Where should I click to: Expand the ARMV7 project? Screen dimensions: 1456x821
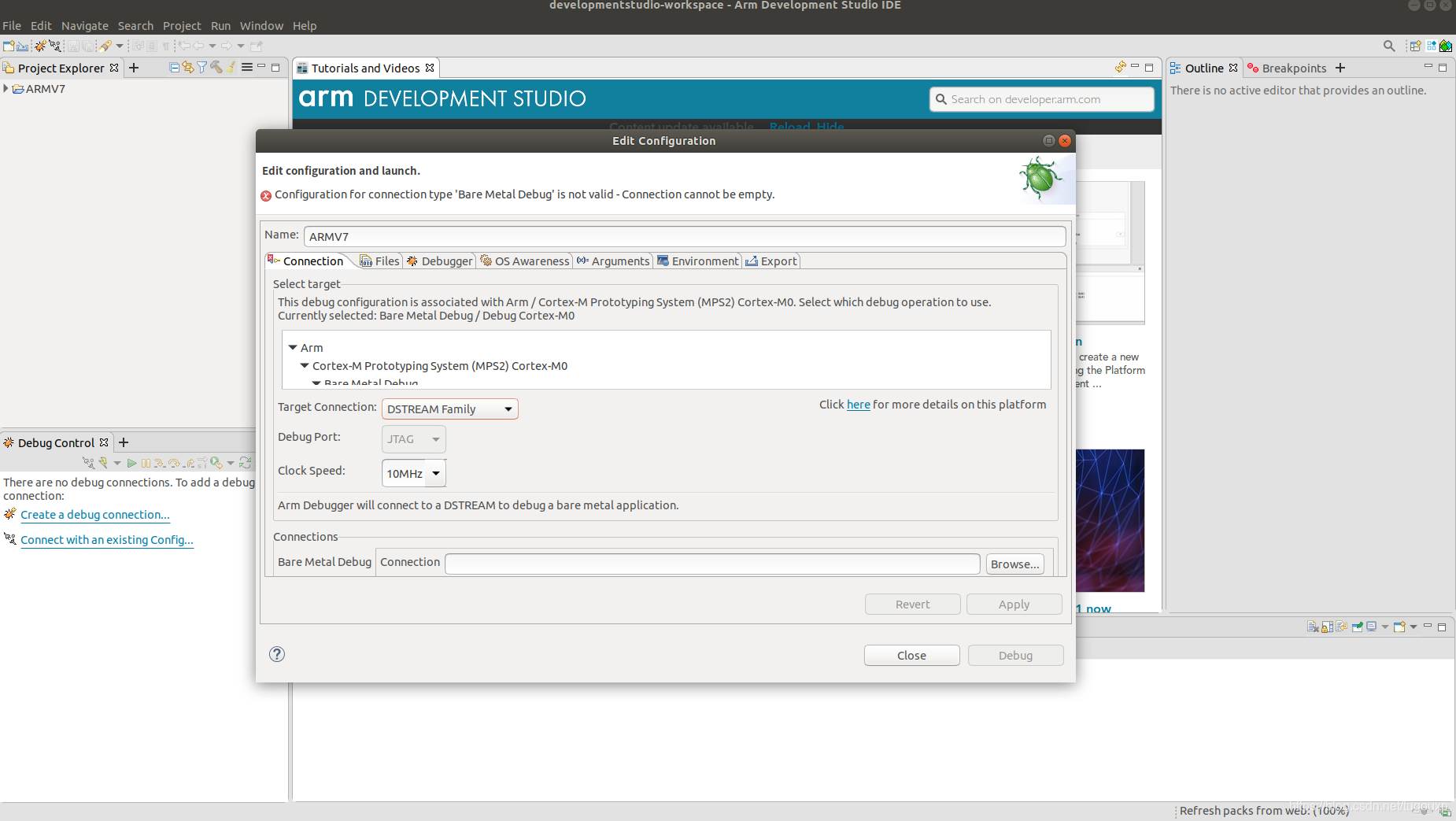(6, 88)
